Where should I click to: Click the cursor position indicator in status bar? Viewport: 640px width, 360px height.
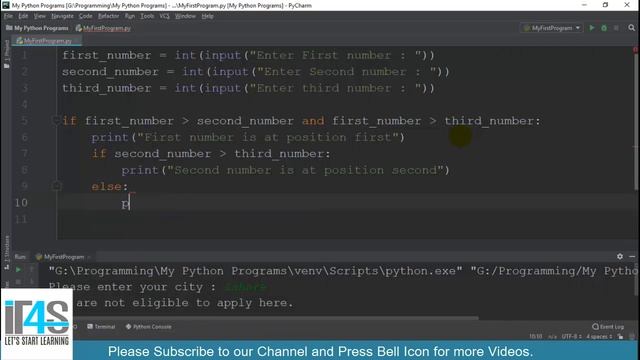(536, 336)
